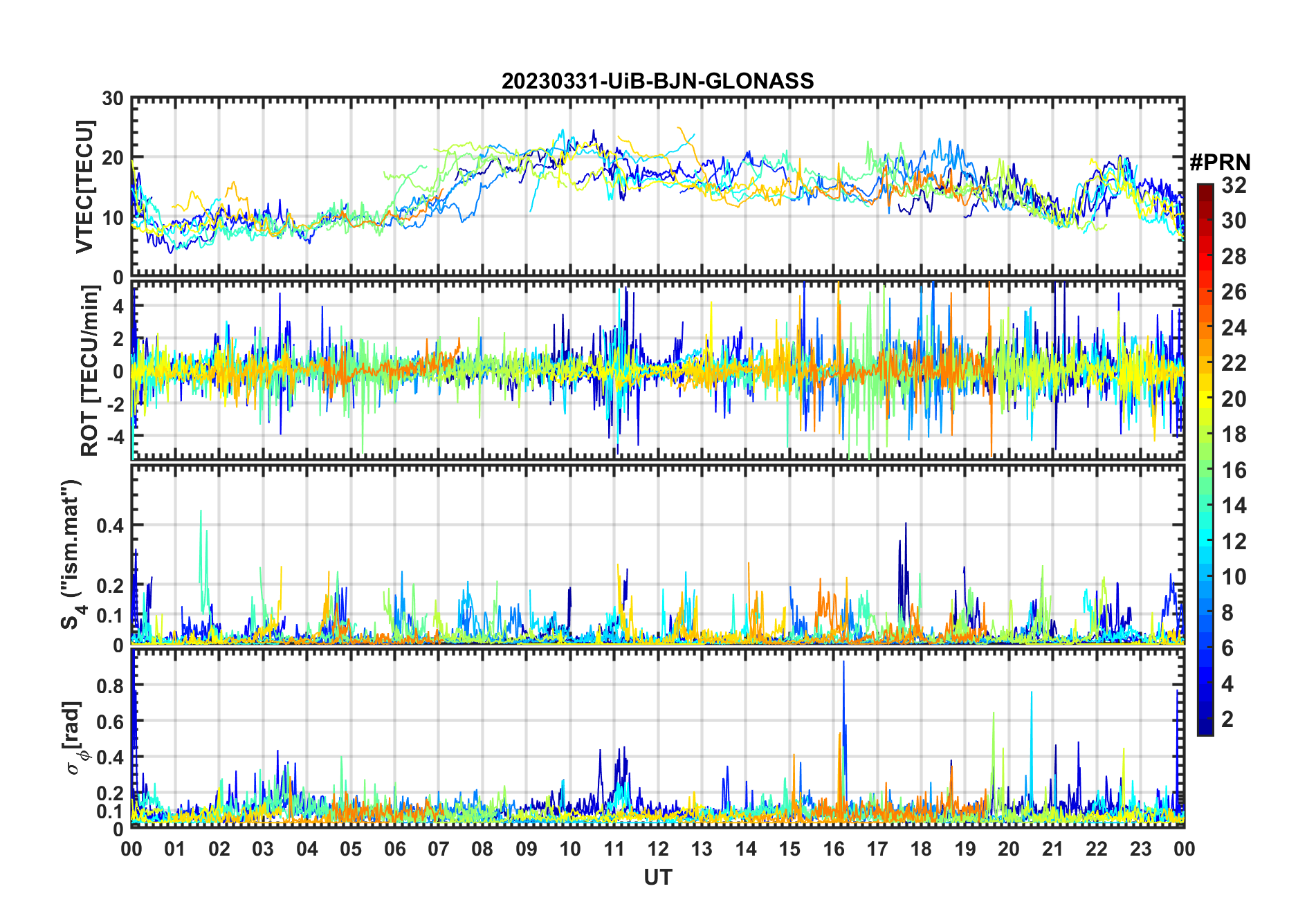Click VTEC axis tick label 30

point(113,99)
